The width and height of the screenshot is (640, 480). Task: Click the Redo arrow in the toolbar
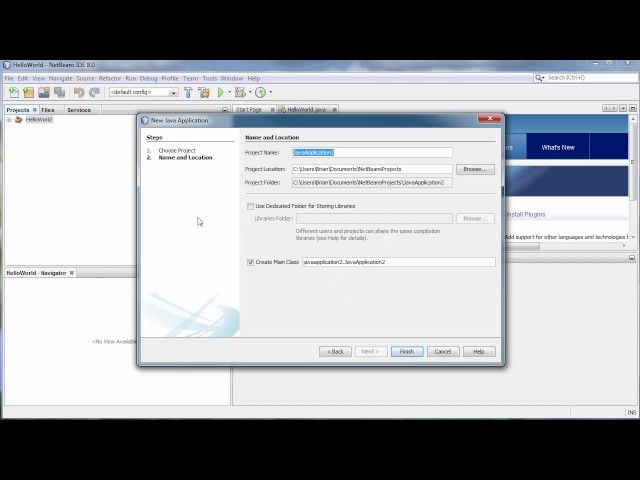pos(94,92)
